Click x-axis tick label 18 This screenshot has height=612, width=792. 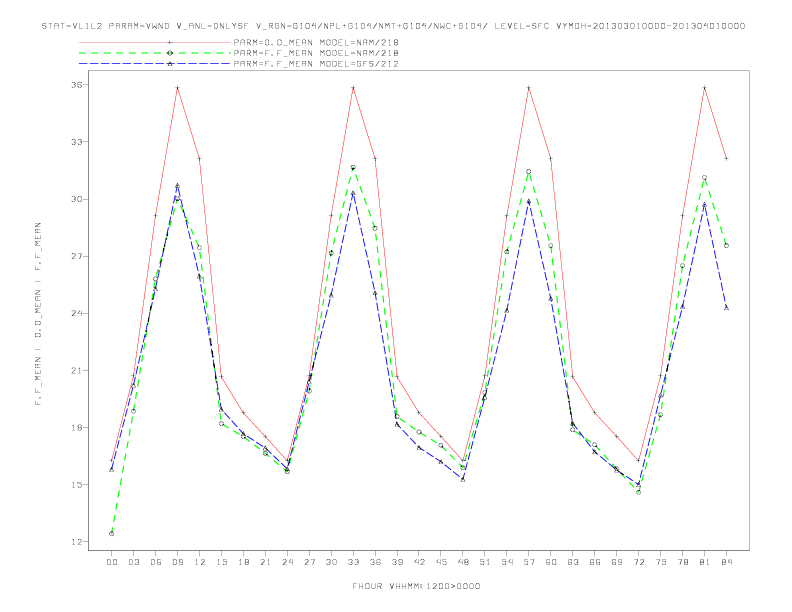[243, 562]
